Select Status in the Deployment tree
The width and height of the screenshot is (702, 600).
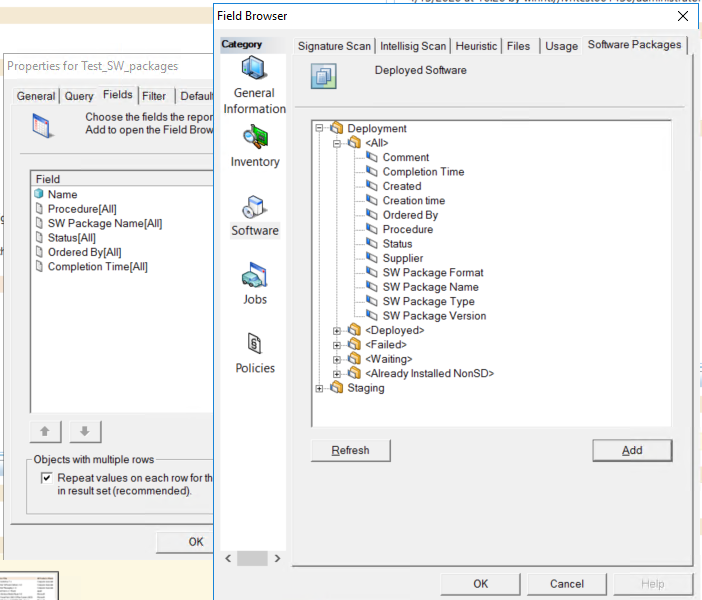[x=398, y=244]
